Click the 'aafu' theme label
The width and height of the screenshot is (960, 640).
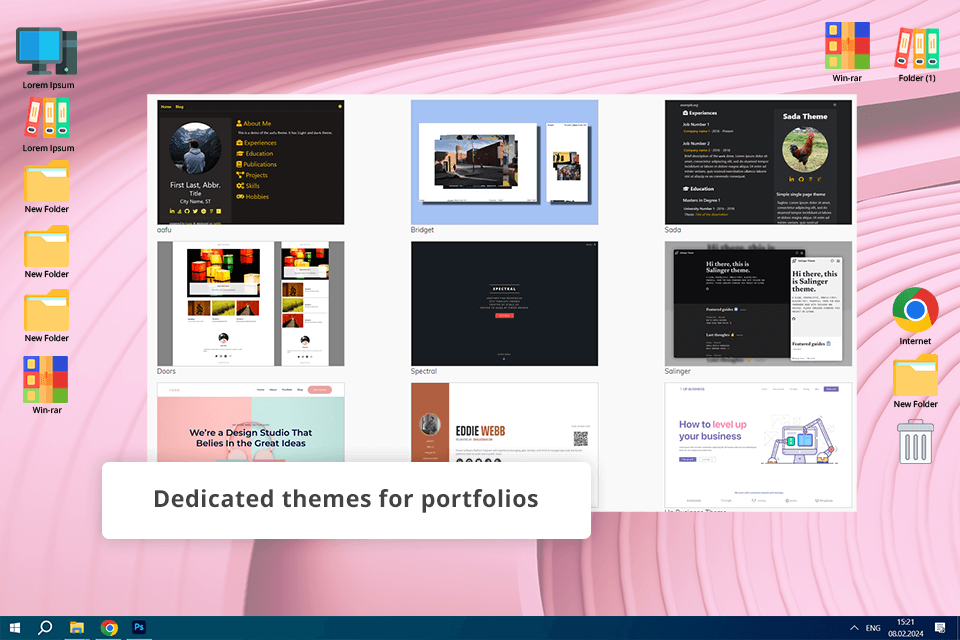[x=164, y=230]
